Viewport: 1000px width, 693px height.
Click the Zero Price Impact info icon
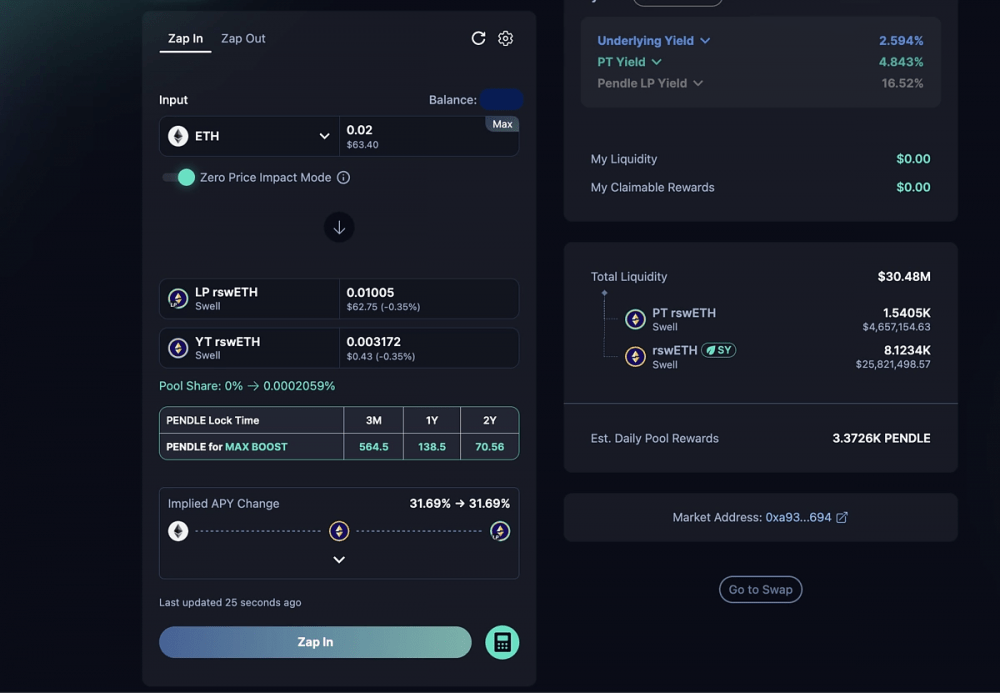point(343,177)
